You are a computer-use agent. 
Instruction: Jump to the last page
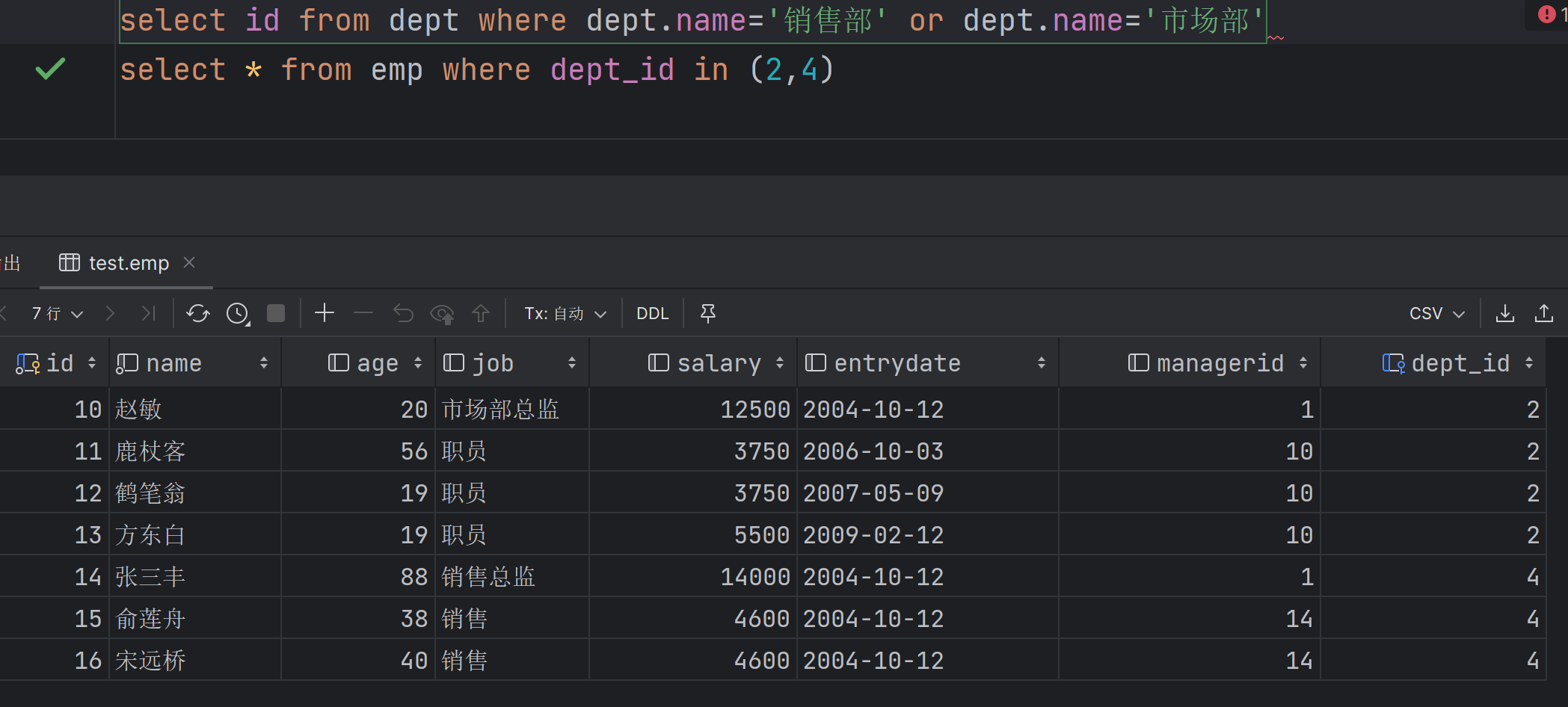pos(149,314)
